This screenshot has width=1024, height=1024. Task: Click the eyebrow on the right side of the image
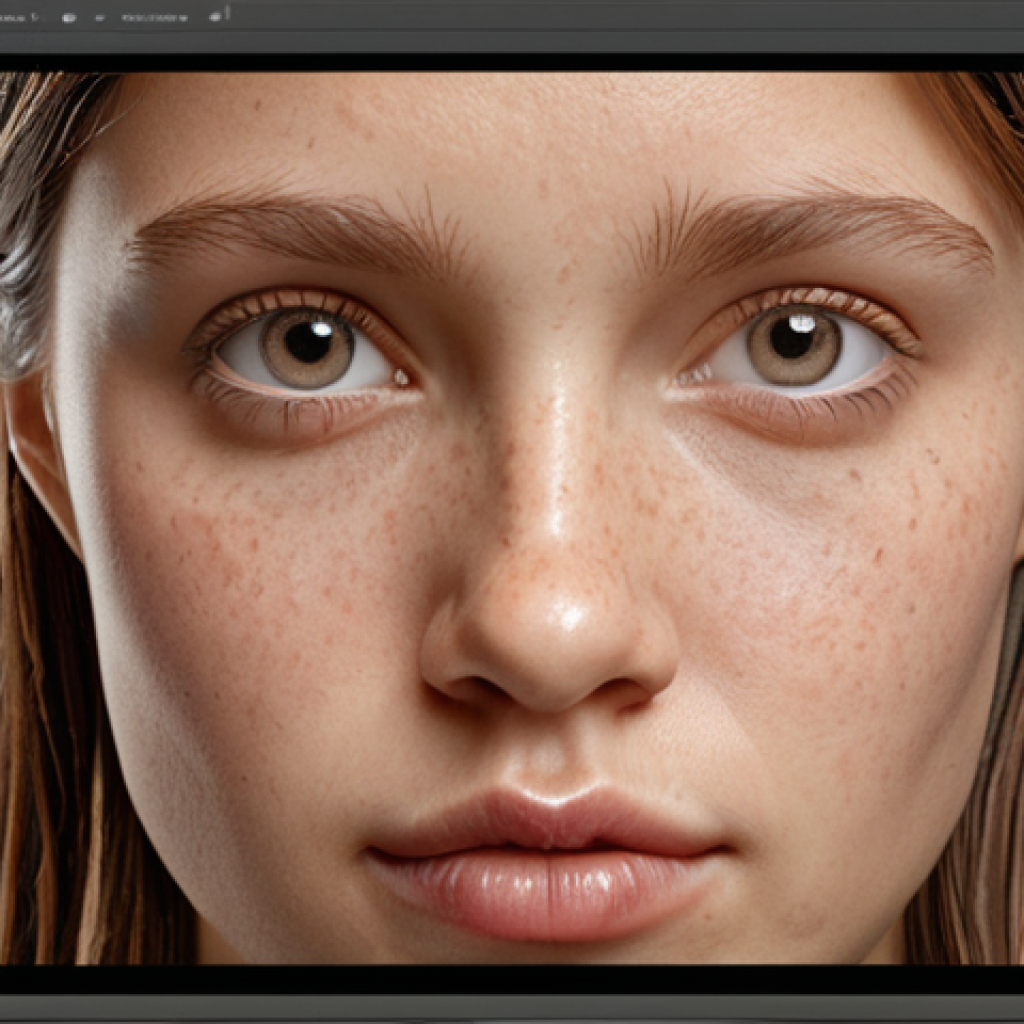[x=810, y=225]
